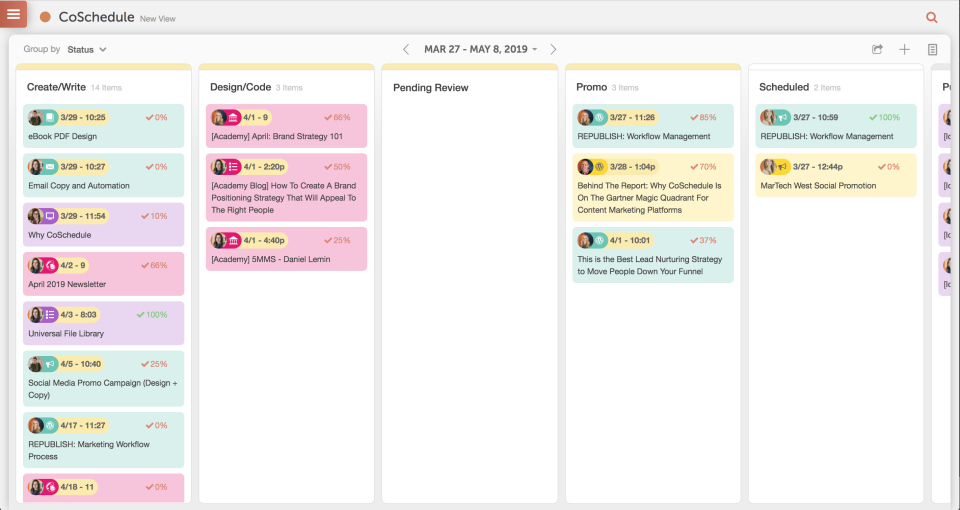Viewport: 960px width, 510px height.
Task: Click the 14 Items count label
Action: point(107,88)
